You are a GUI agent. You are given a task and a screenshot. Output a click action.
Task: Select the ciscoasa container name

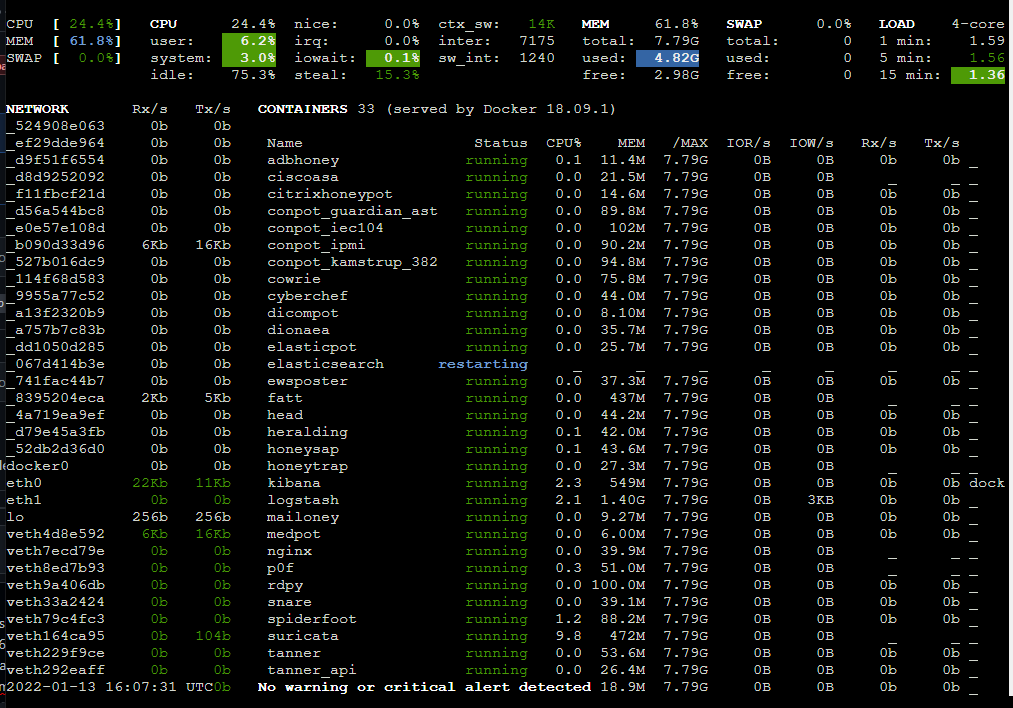click(303, 177)
